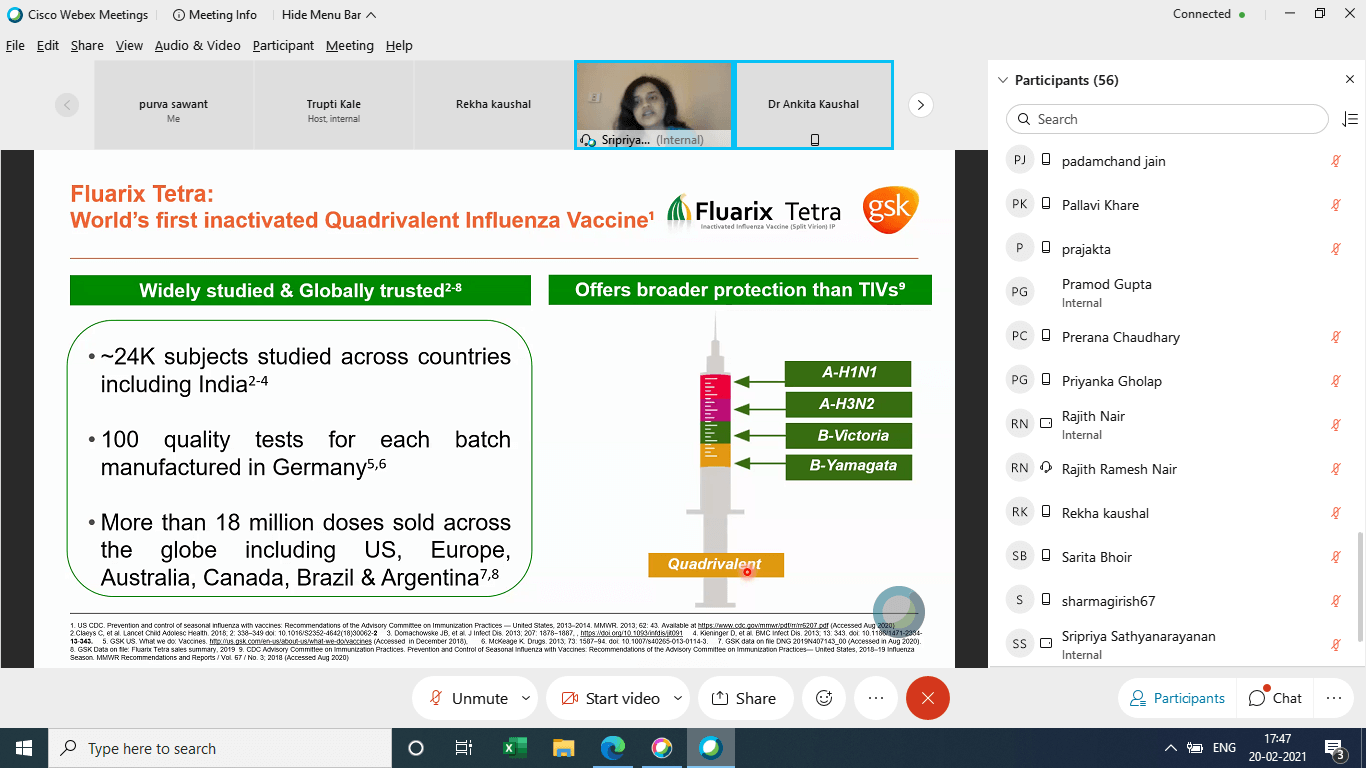
Task: Open the notification center icon
Action: coord(1335,748)
